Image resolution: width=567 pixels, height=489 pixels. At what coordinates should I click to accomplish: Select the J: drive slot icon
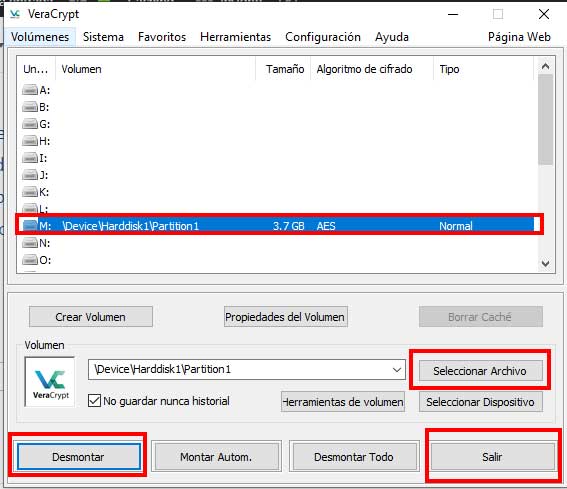(x=30, y=175)
